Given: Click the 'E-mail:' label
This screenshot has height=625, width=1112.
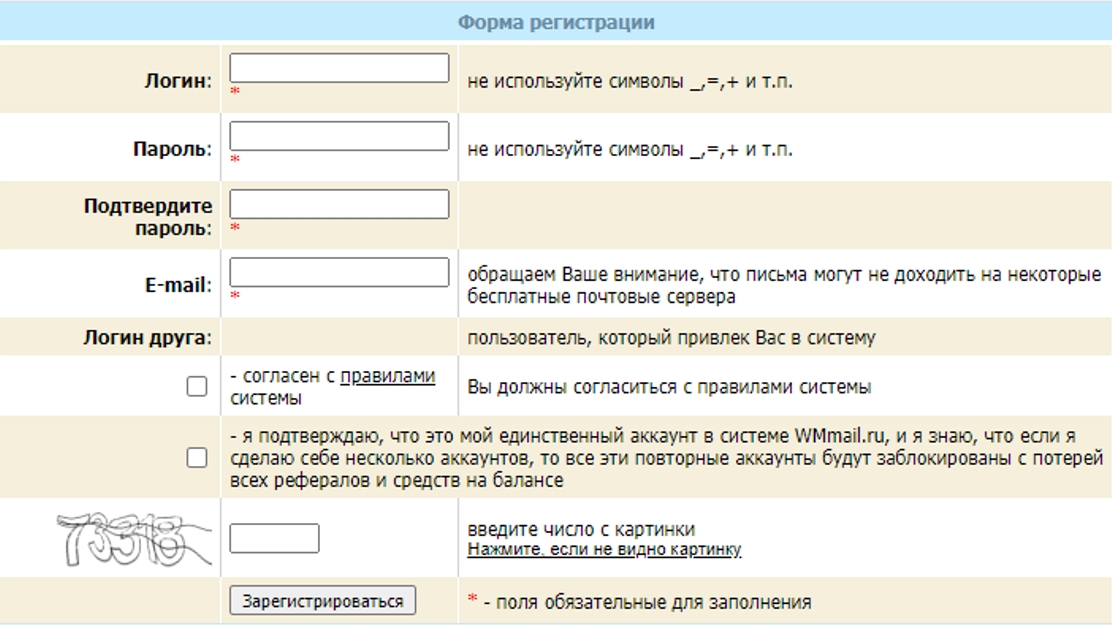Looking at the screenshot, I should pyautogui.click(x=178, y=285).
